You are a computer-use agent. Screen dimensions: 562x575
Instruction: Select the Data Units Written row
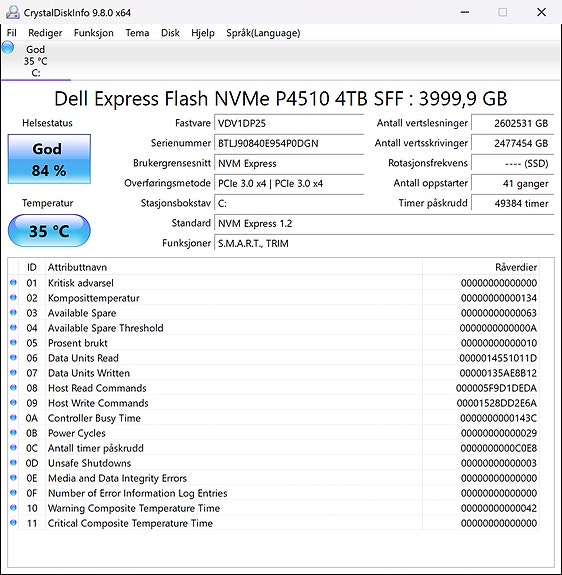click(273, 373)
